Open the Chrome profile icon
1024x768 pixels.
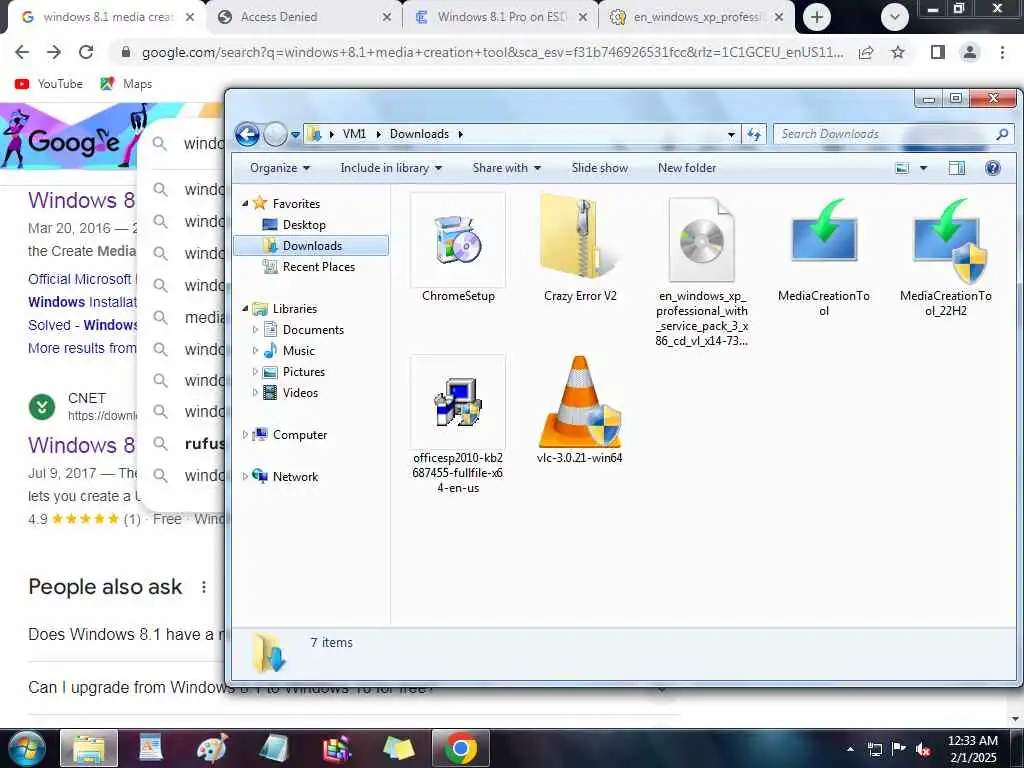(970, 52)
